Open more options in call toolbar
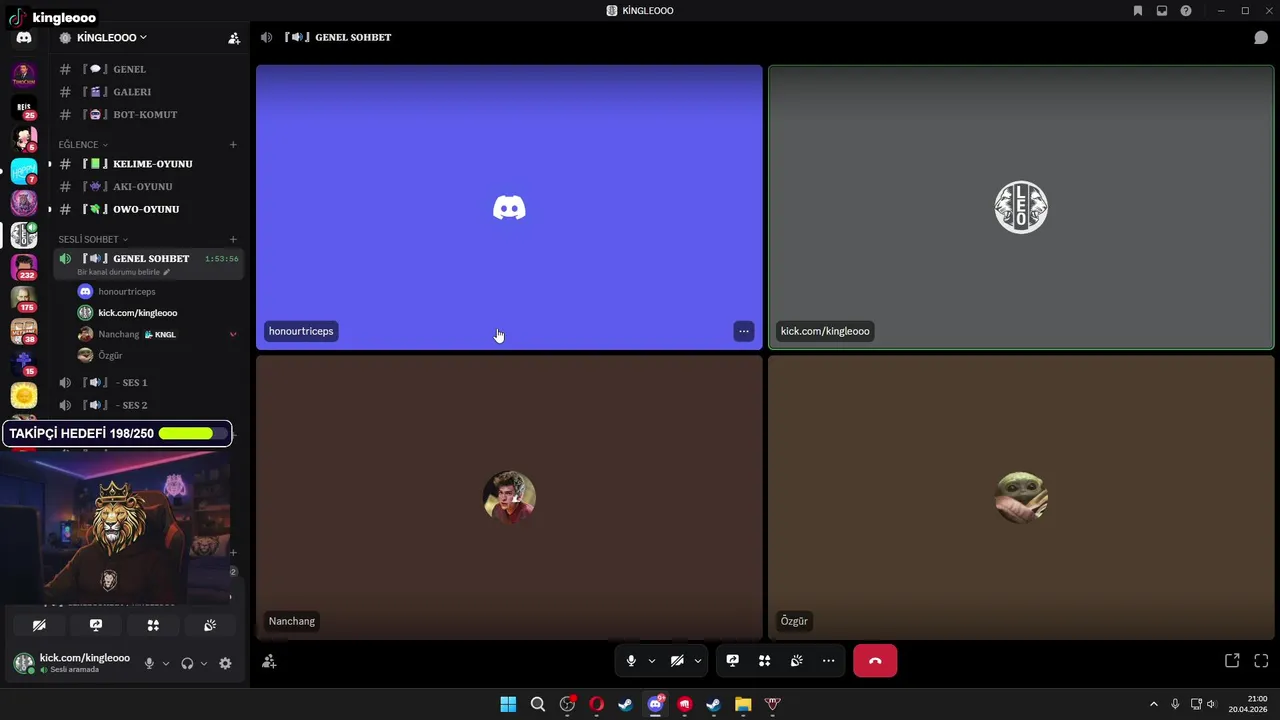The height and width of the screenshot is (720, 1280). coord(828,661)
